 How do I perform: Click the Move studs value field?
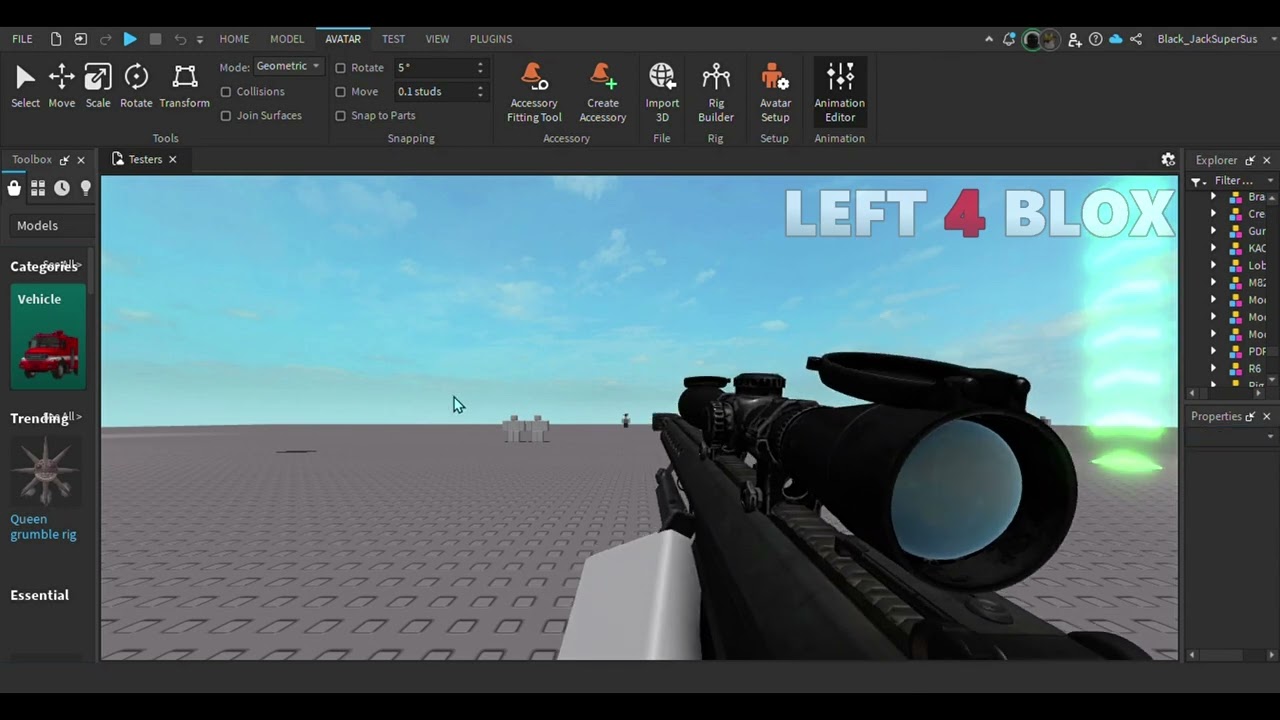440,92
